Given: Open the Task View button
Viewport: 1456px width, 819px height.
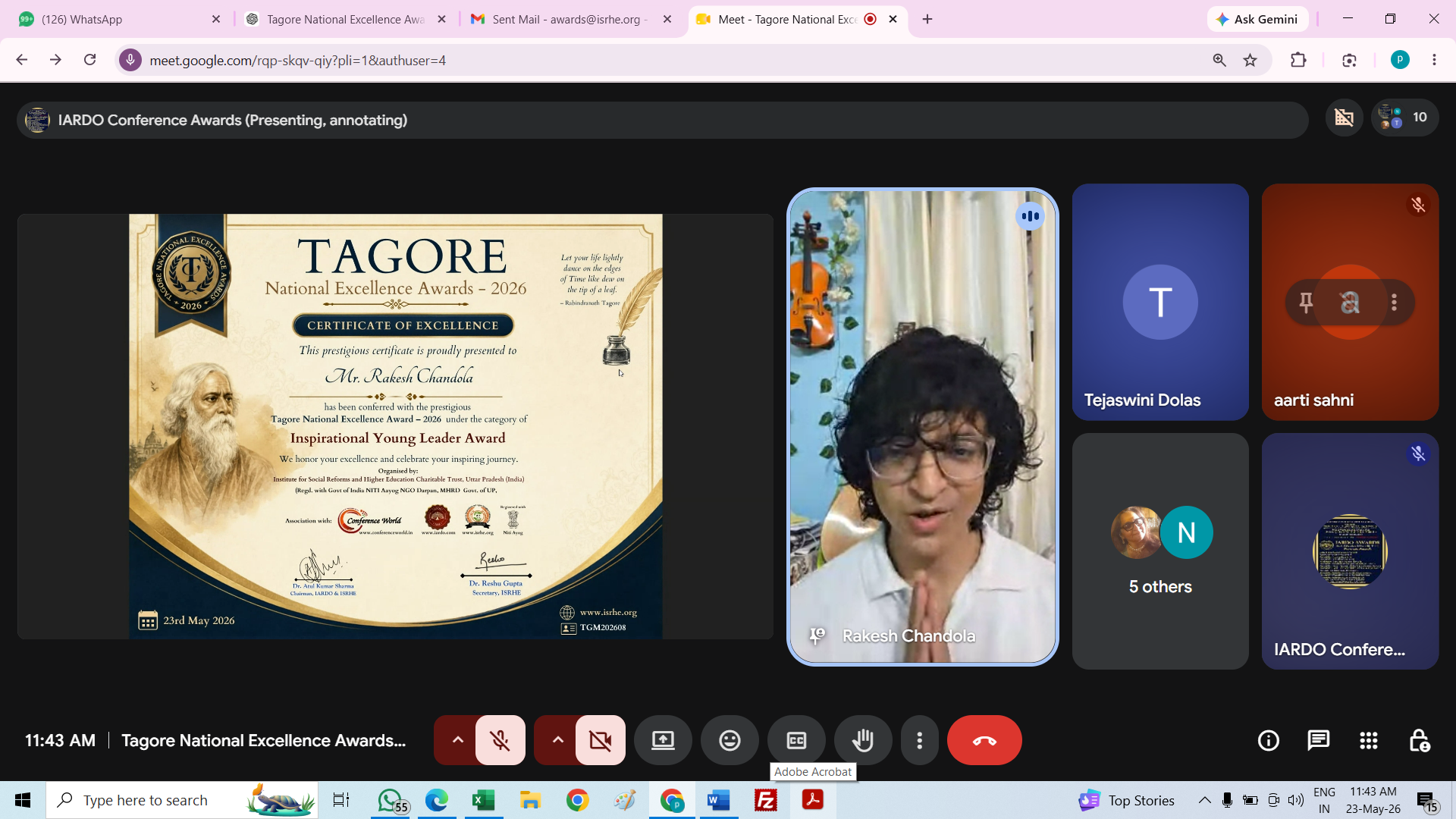Looking at the screenshot, I should point(341,800).
